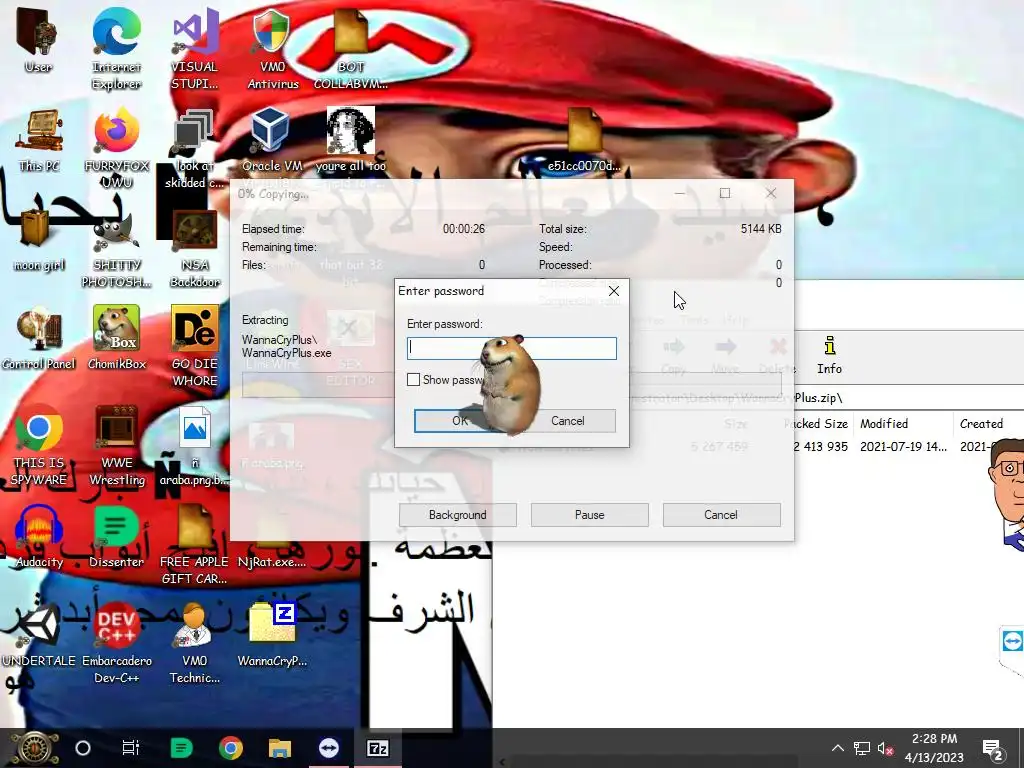Close the Enter password dialog

[614, 291]
